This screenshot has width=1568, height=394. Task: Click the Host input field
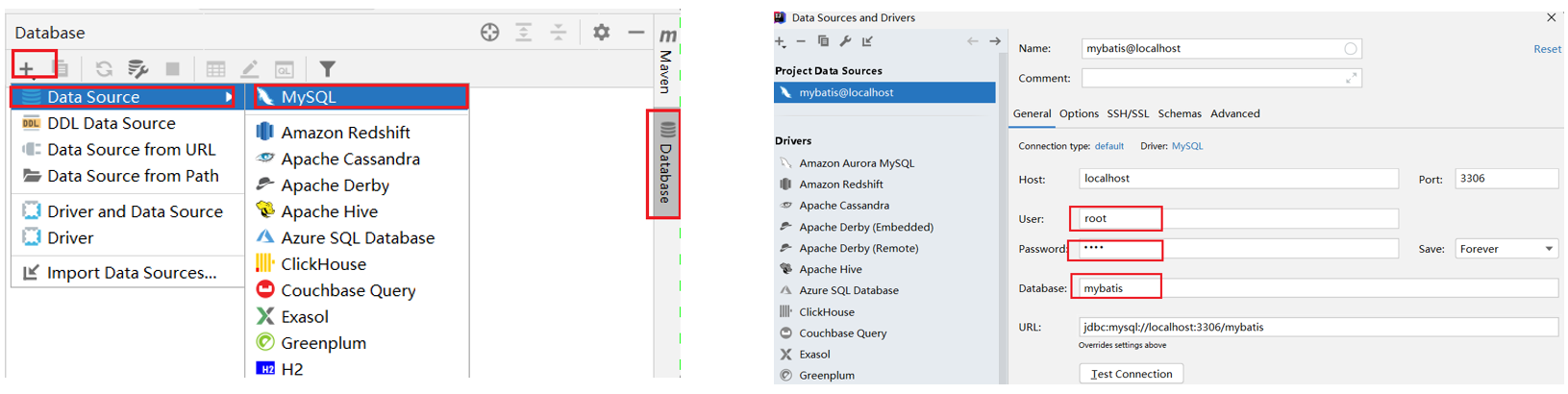coord(1237,179)
